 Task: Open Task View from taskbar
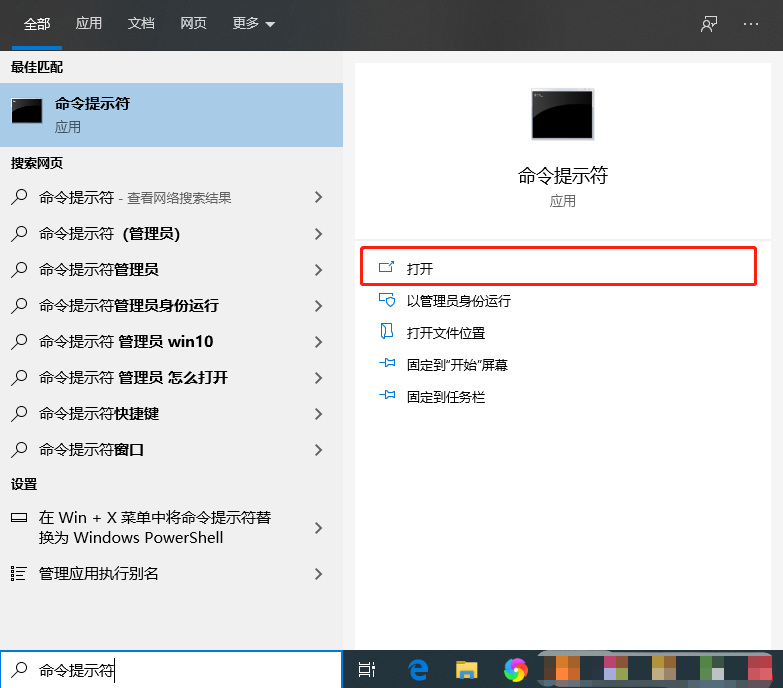tap(367, 670)
